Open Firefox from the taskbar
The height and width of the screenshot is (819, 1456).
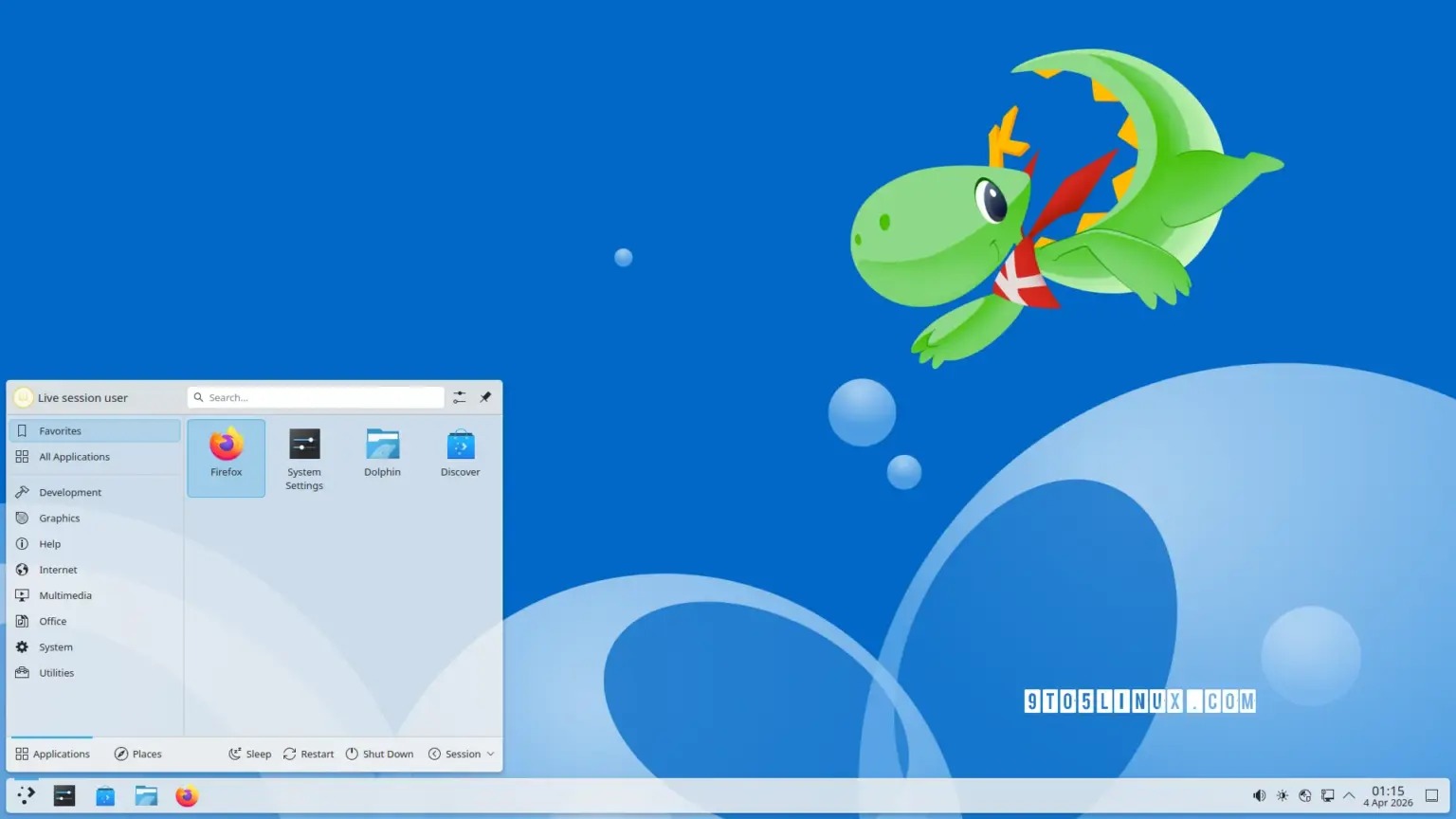187,796
